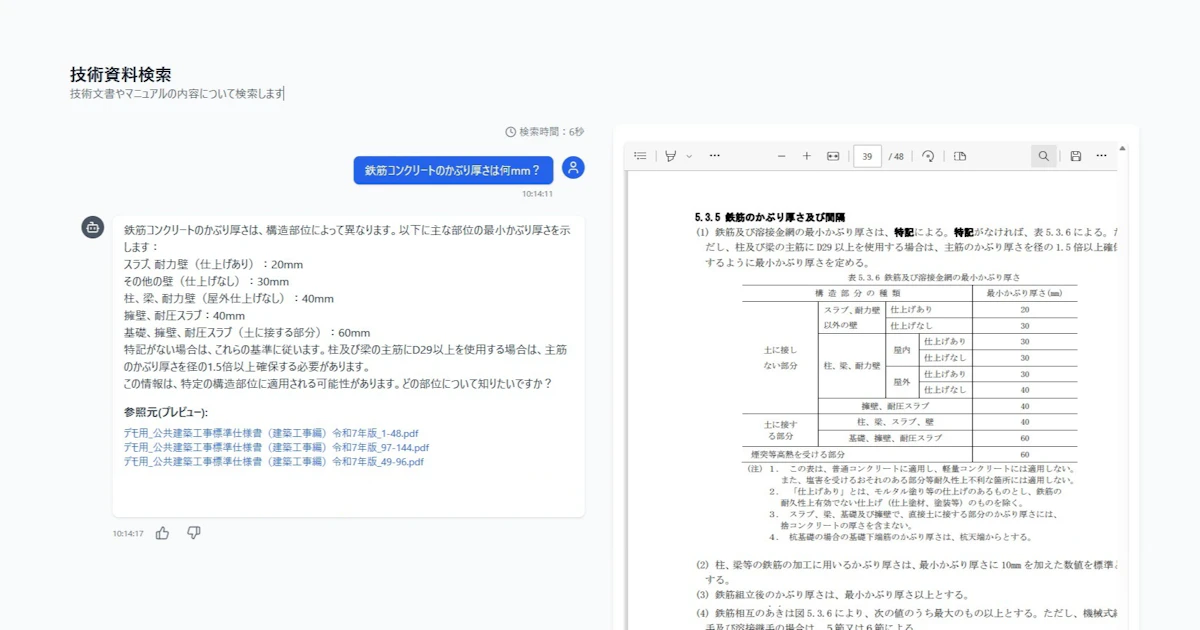
Task: Click the page number field showing 39
Action: pos(867,156)
